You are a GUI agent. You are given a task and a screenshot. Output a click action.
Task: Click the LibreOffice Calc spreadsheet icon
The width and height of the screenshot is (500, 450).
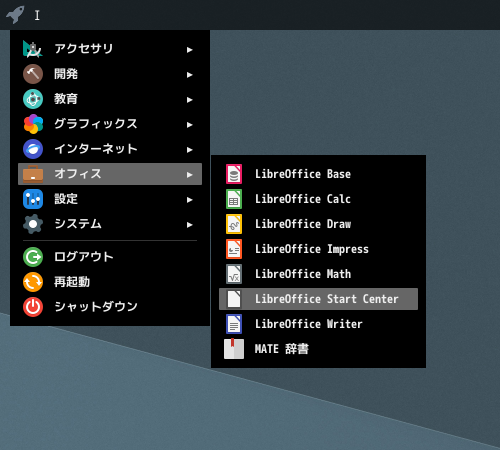234,199
